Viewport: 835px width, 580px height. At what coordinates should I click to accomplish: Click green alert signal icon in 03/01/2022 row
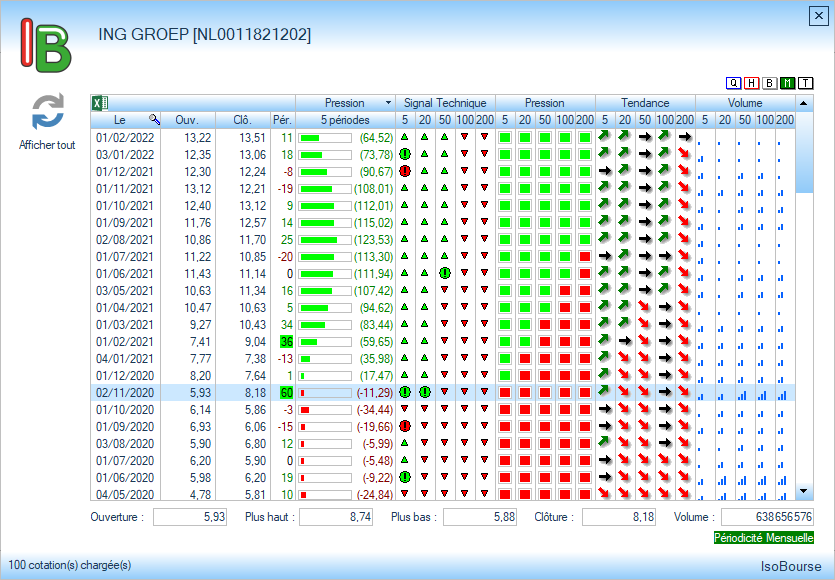[x=405, y=154]
